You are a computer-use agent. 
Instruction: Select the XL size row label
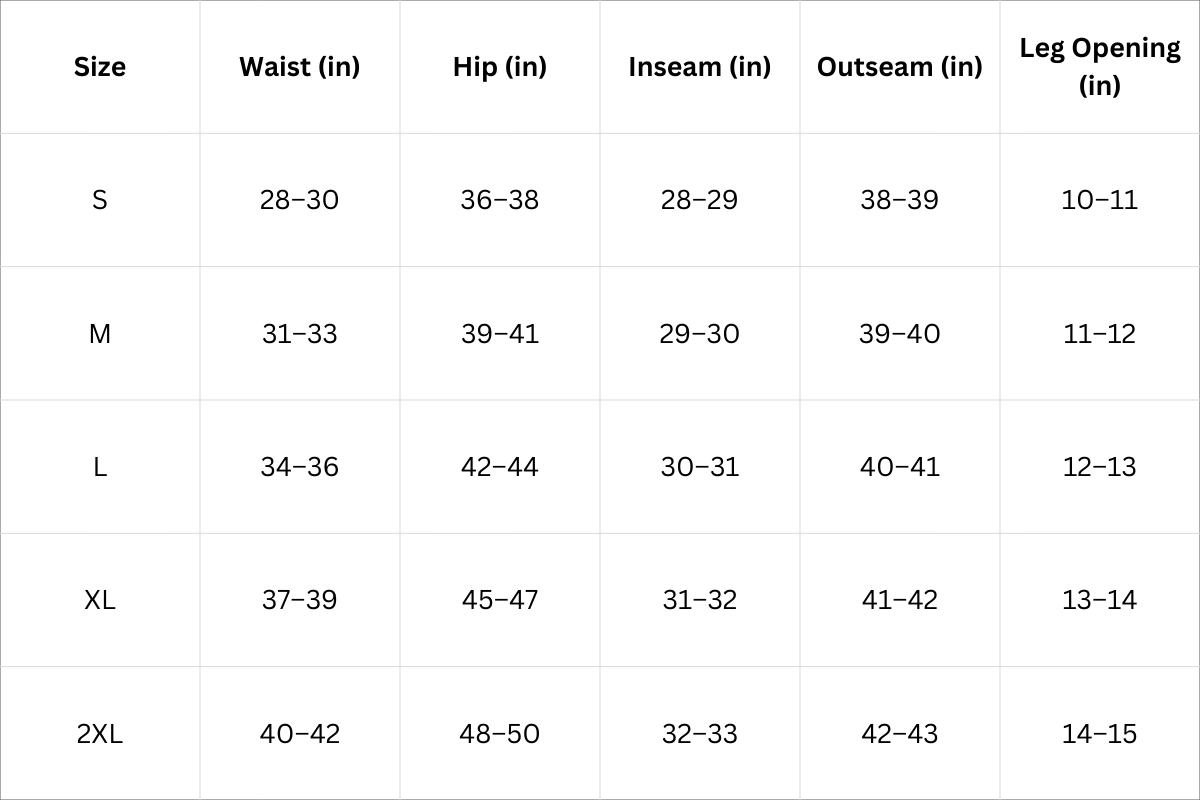pyautogui.click(x=100, y=600)
